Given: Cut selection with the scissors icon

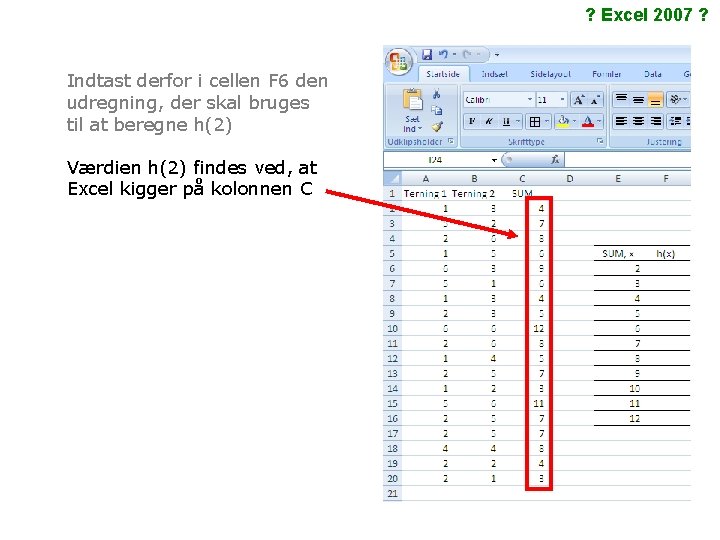Looking at the screenshot, I should pos(436,94).
